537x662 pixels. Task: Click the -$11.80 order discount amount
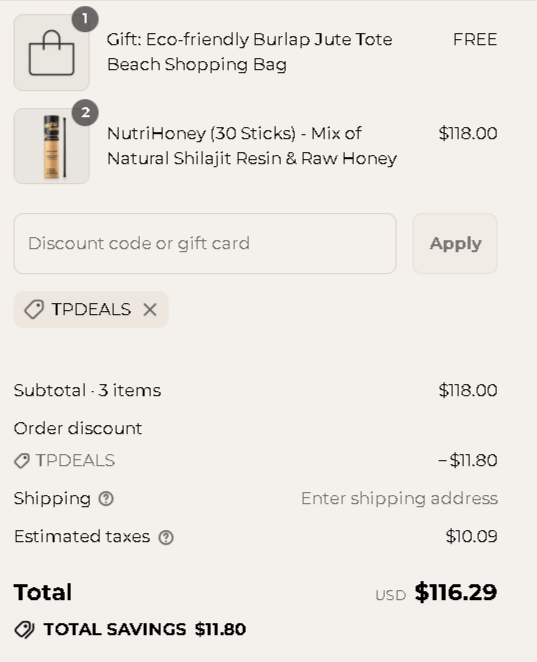point(468,460)
